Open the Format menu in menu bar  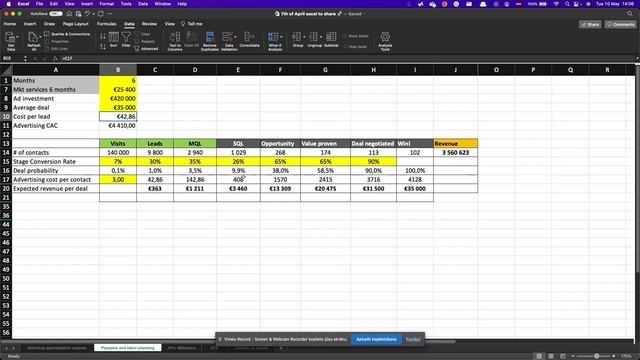pyautogui.click(x=107, y=4)
